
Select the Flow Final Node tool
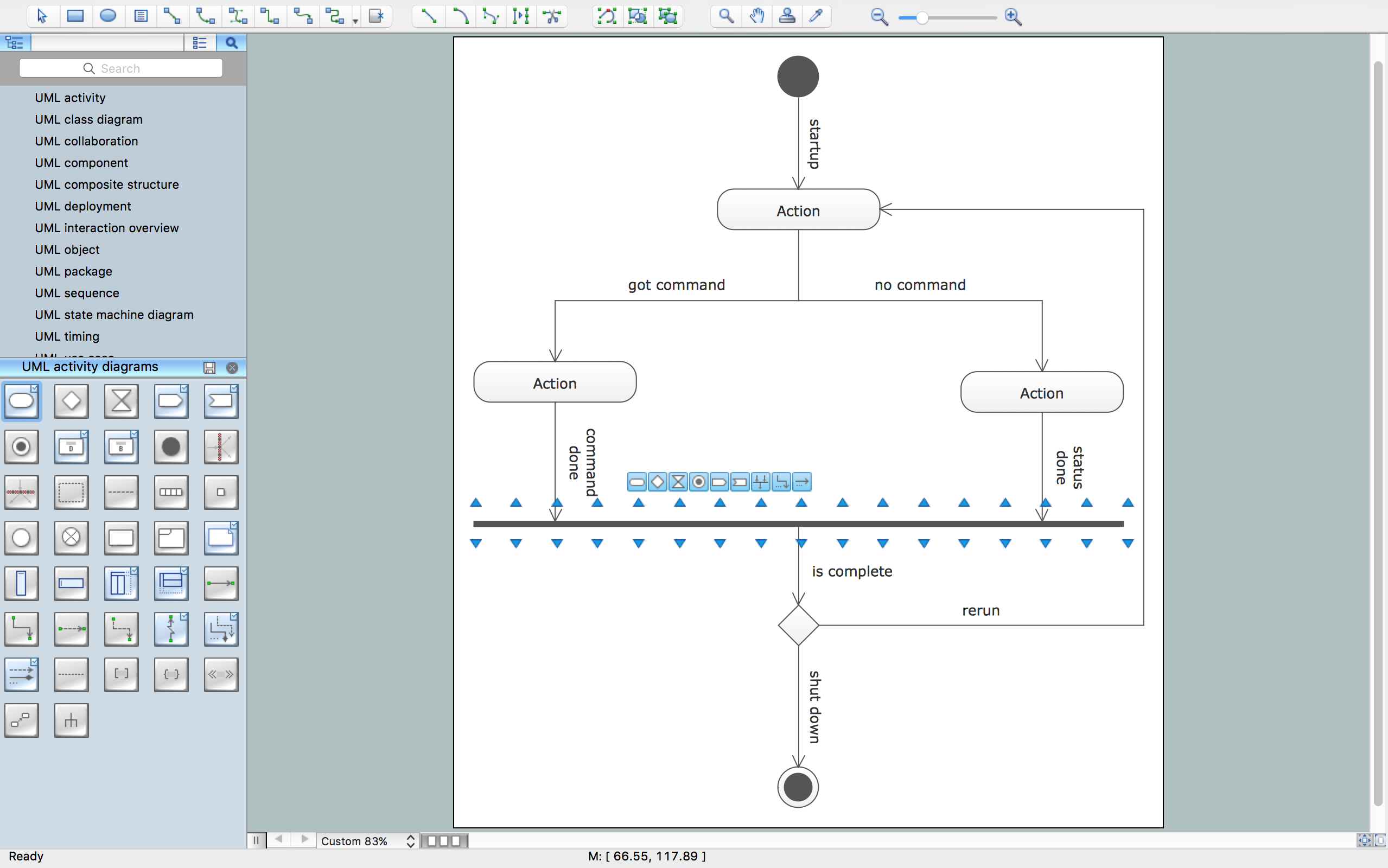(x=71, y=538)
